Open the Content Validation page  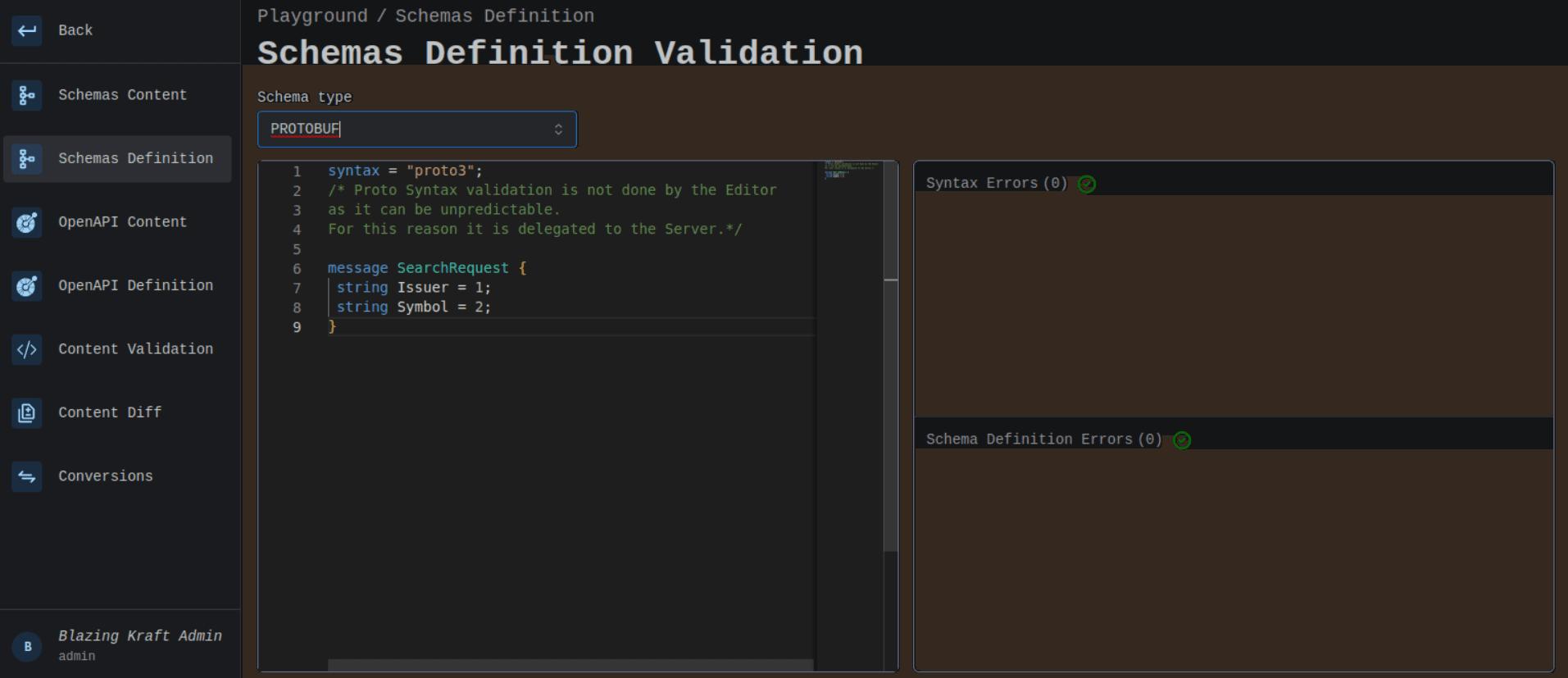click(135, 349)
